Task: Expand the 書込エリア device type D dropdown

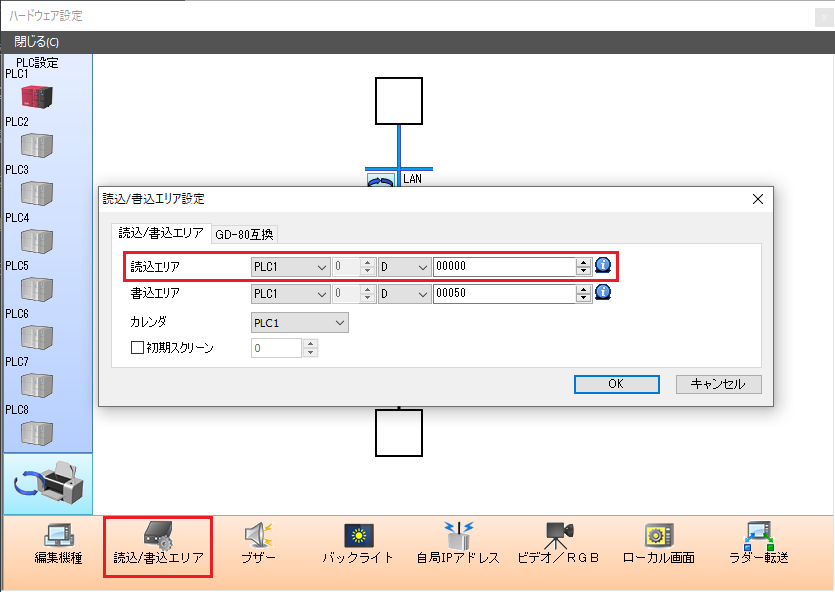Action: [404, 293]
